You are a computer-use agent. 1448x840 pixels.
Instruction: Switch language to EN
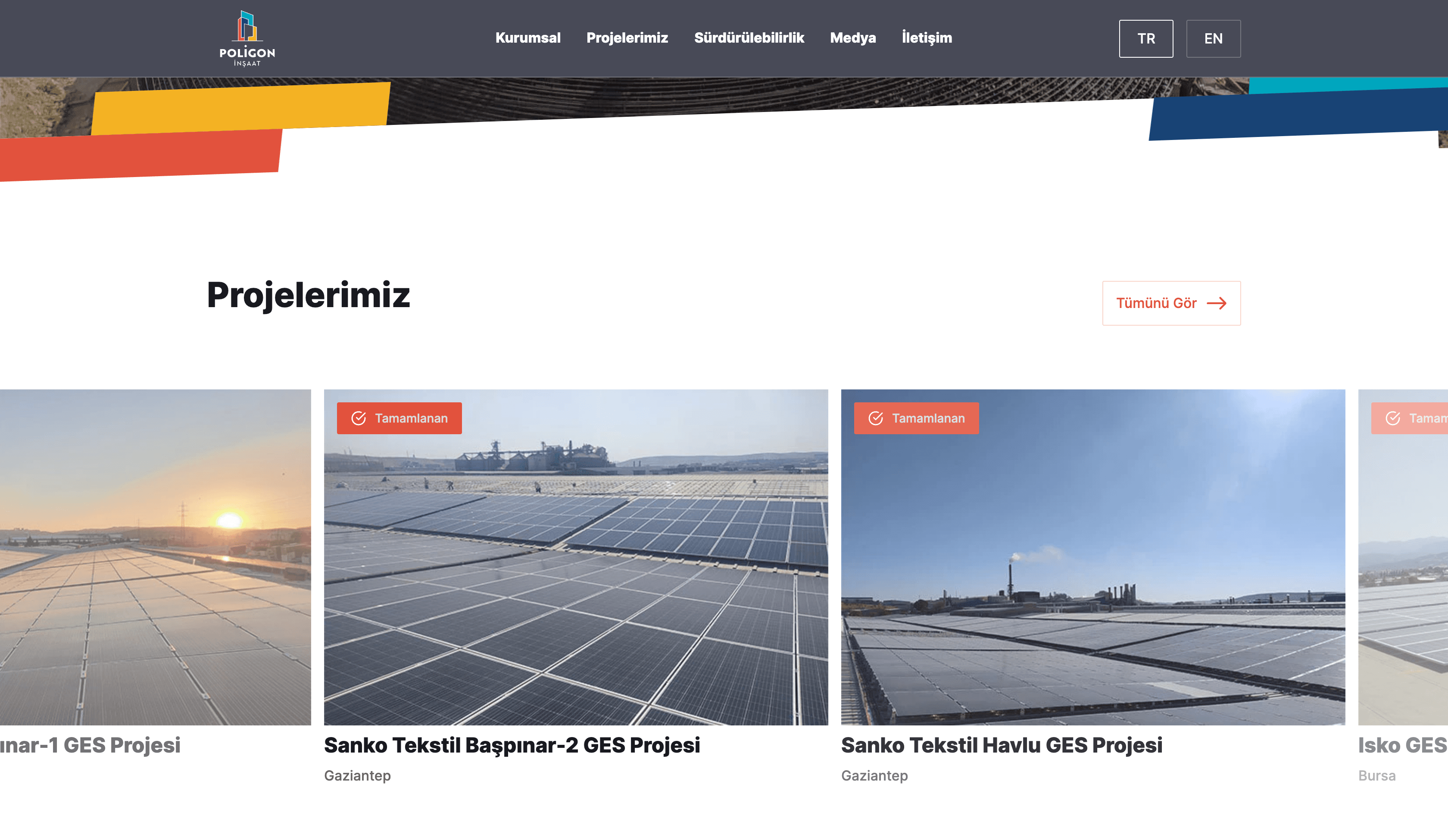(1213, 38)
